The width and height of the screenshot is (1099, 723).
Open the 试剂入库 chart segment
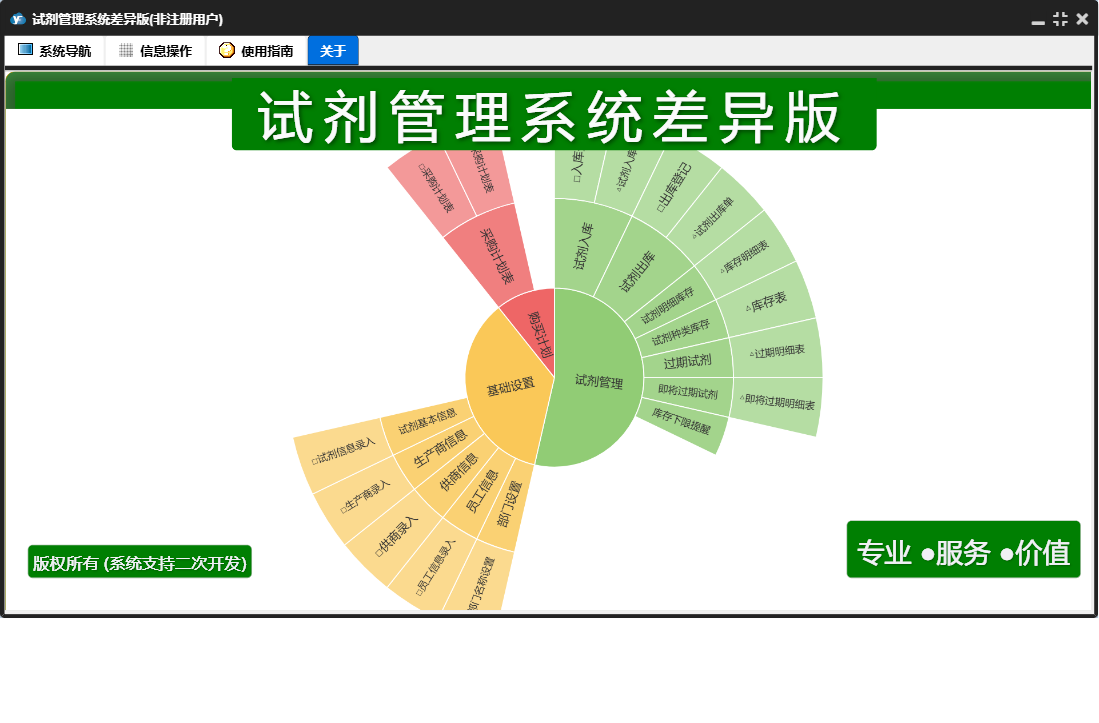click(x=585, y=247)
